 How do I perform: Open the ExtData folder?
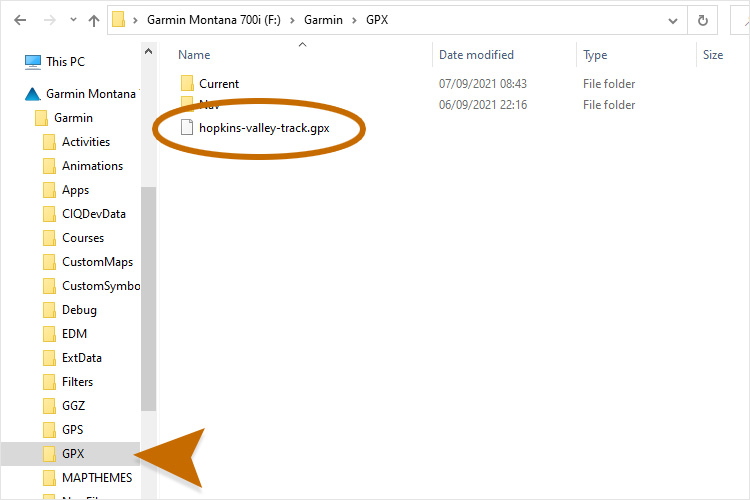[x=82, y=357]
